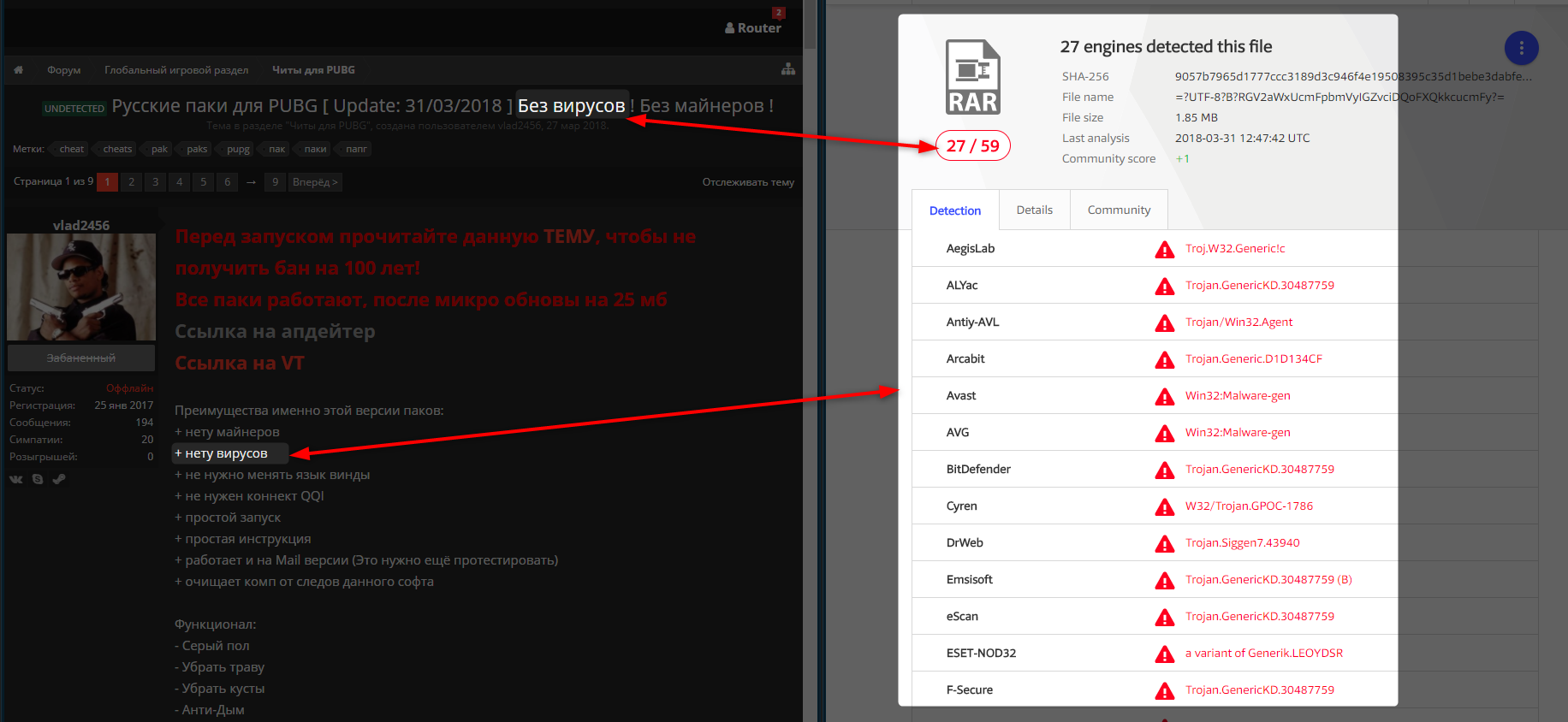Click the Вперёд > next page button
Screen dimensions: 1568x722
(315, 182)
